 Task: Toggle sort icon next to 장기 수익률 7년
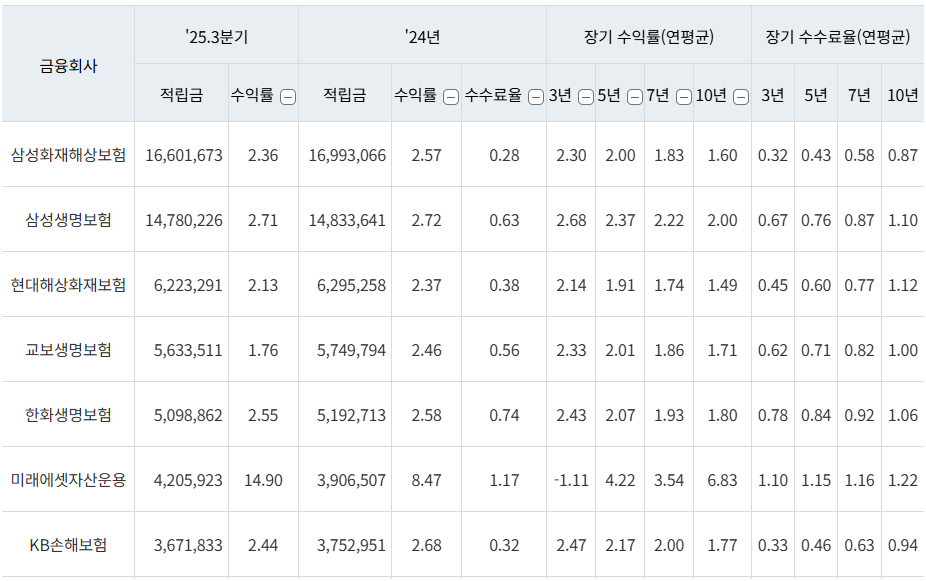pos(684,97)
